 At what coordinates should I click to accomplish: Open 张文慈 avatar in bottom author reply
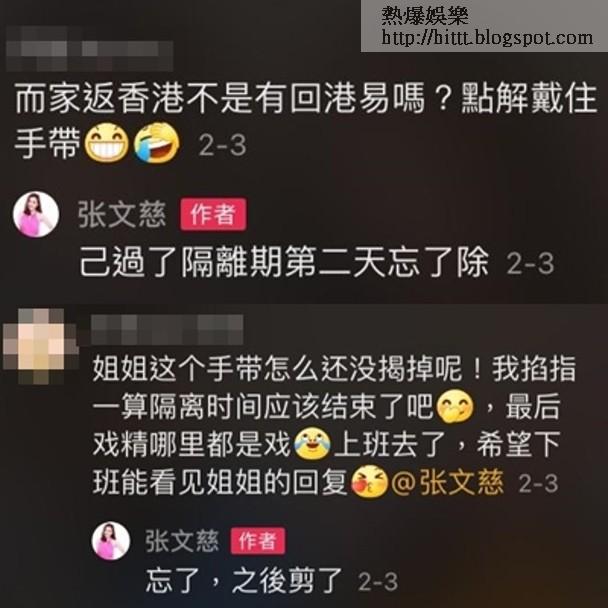coord(111,541)
